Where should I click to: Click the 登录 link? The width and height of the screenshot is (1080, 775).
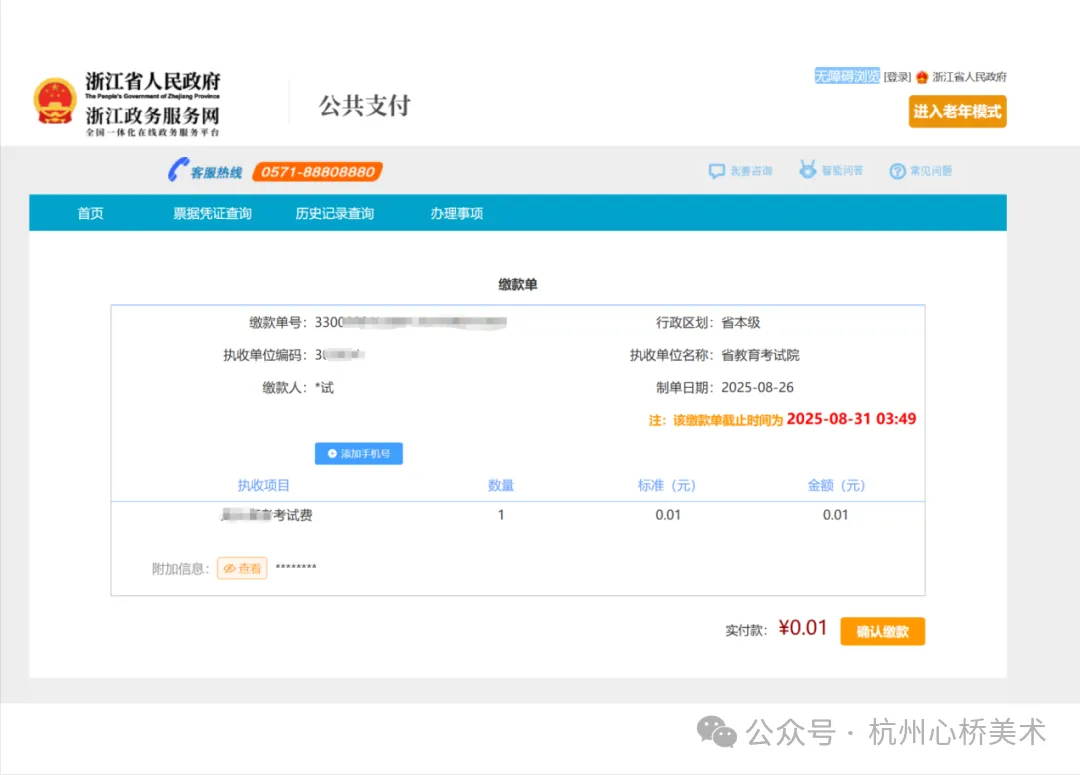tap(897, 76)
